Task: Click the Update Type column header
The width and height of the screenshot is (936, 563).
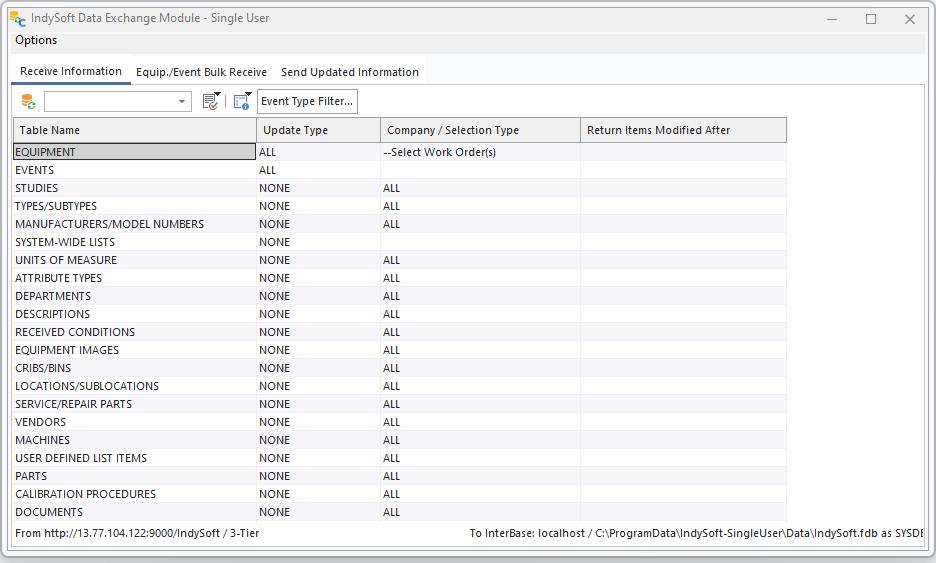Action: 318,130
